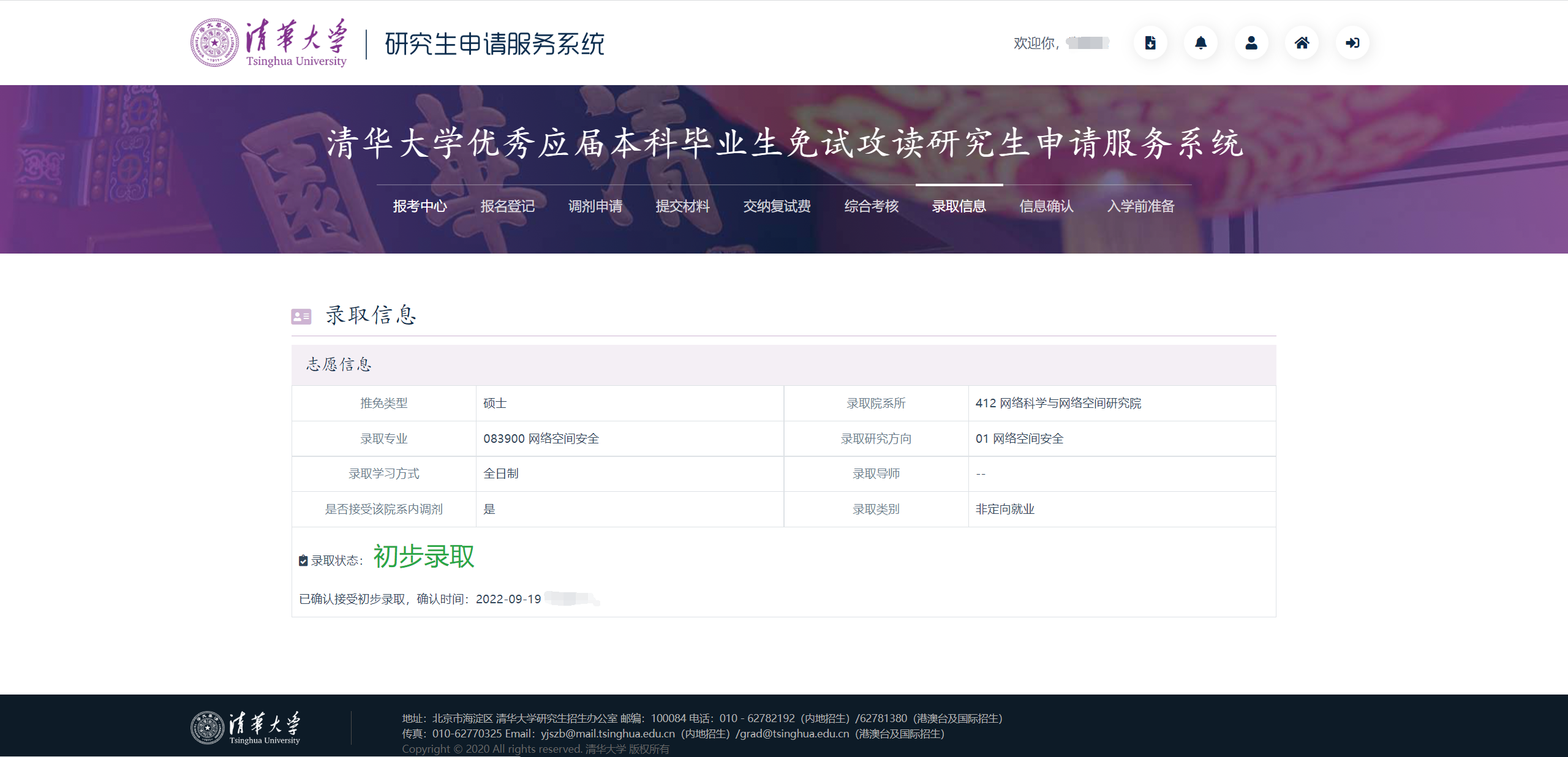Click the yjszb@mail.tsinghua.edu.cn email in footer

608,734
